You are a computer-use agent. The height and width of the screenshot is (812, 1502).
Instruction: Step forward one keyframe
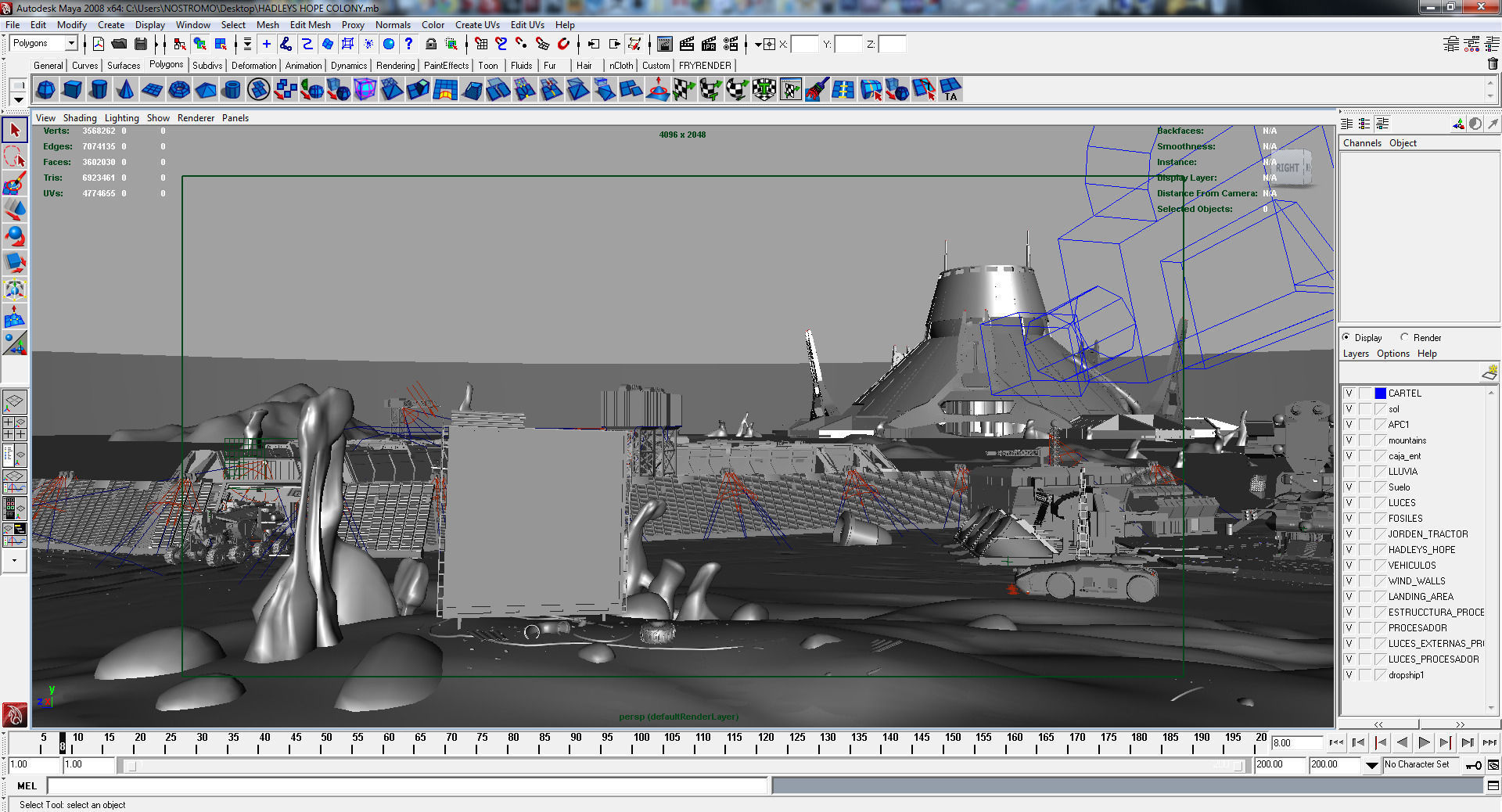[1446, 743]
